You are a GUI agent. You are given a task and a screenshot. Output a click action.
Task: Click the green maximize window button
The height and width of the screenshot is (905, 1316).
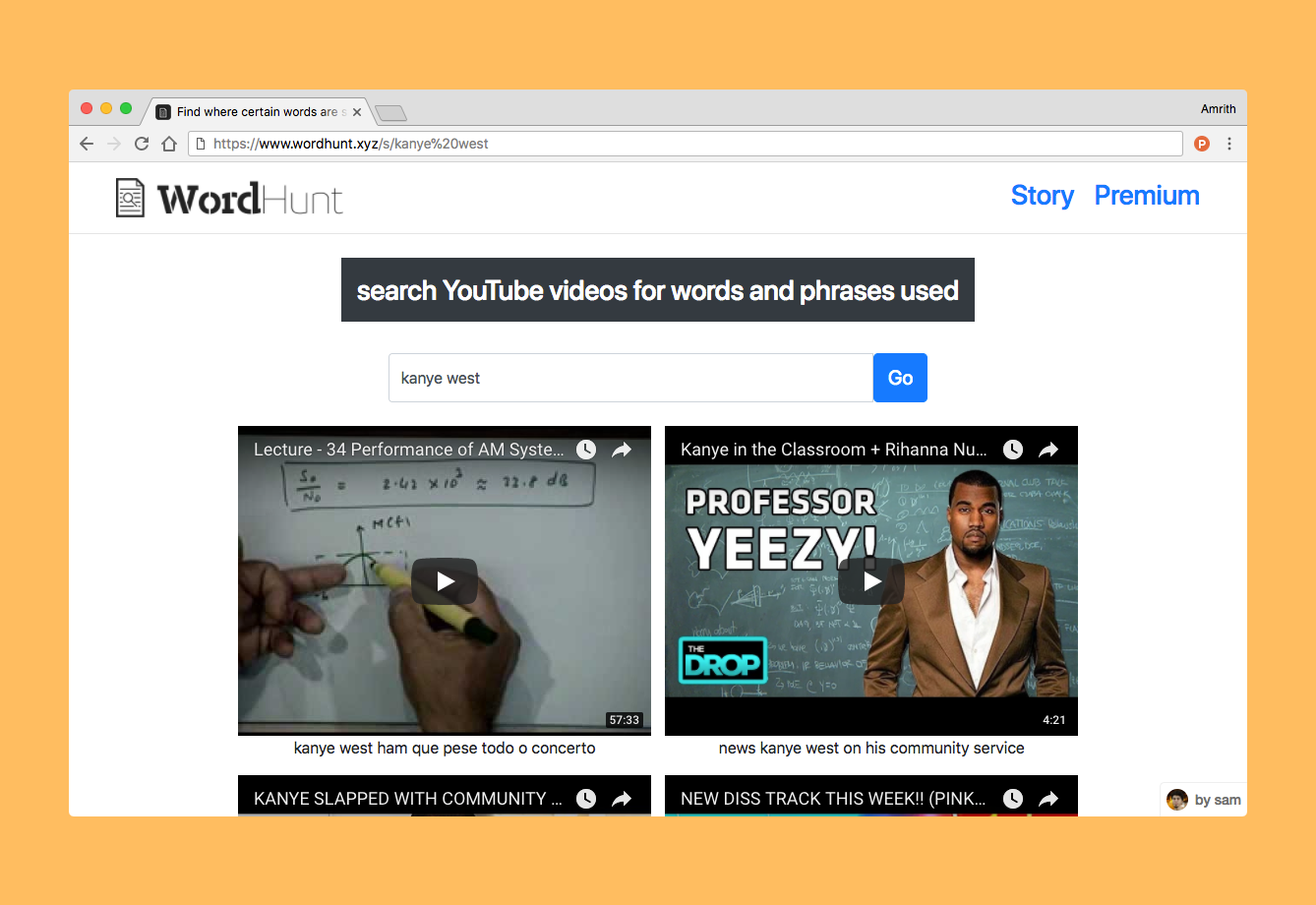(126, 108)
